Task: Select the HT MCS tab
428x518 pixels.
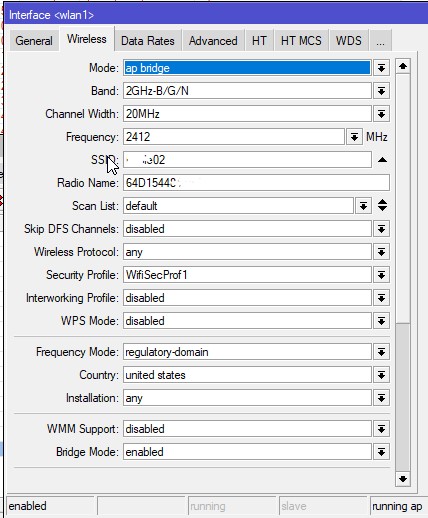Action: point(301,41)
